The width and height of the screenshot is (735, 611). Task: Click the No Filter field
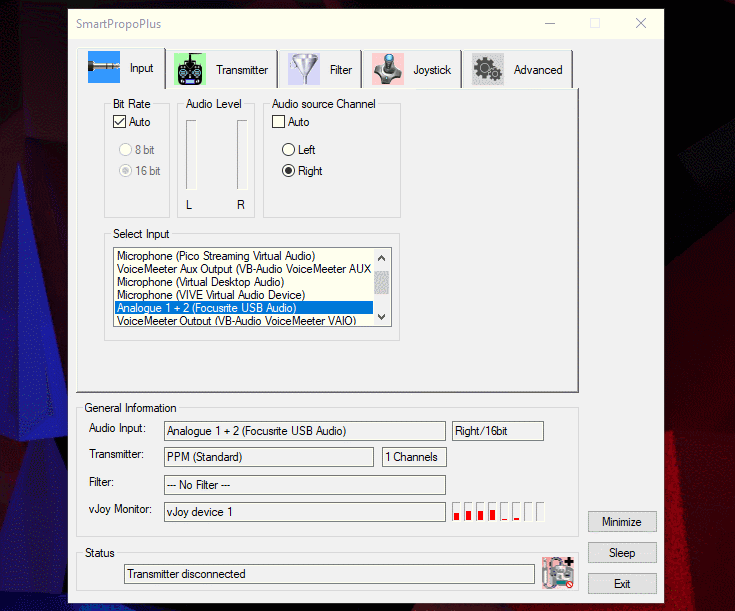coord(305,485)
